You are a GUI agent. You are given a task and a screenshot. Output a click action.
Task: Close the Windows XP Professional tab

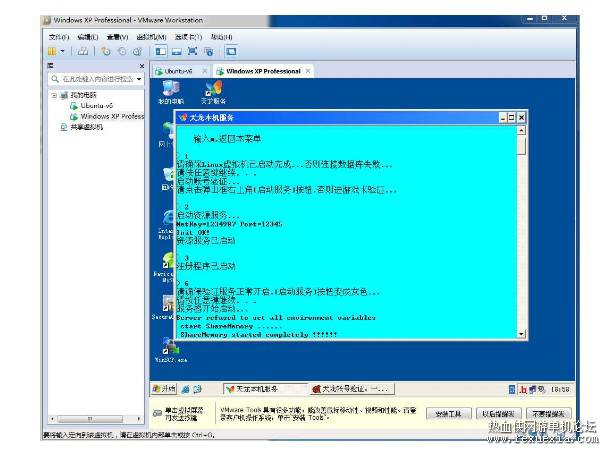pos(308,71)
